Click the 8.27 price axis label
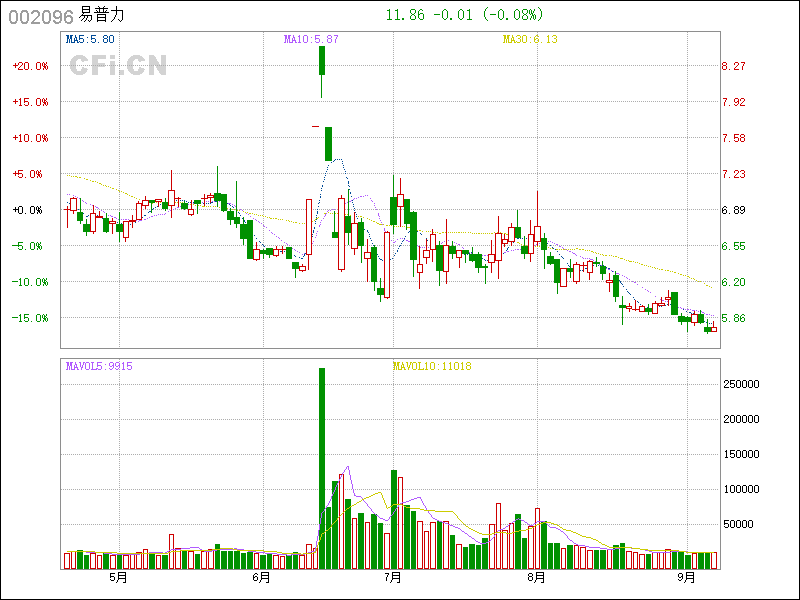 733,66
